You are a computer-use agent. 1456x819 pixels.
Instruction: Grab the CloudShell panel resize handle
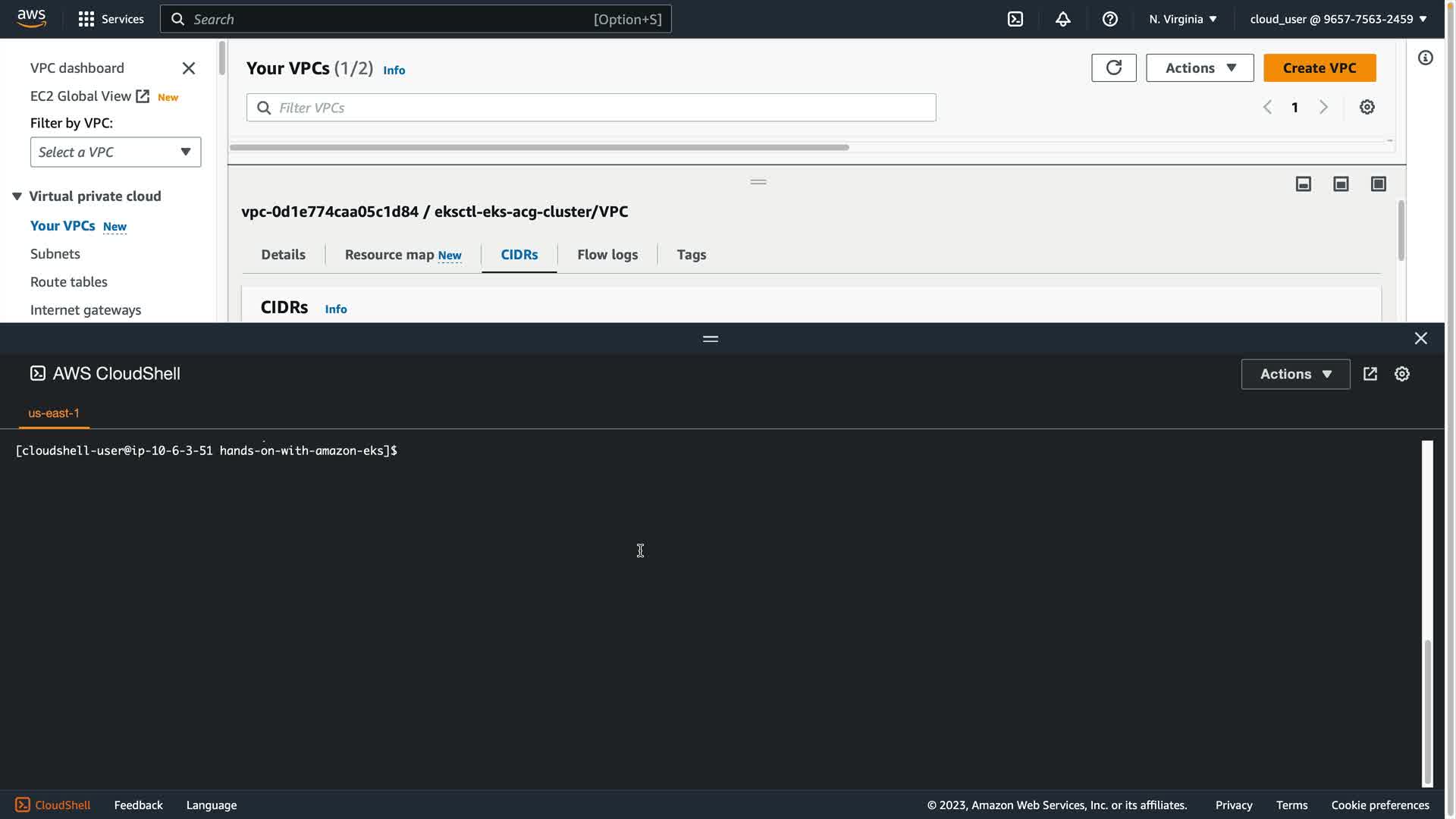point(710,338)
